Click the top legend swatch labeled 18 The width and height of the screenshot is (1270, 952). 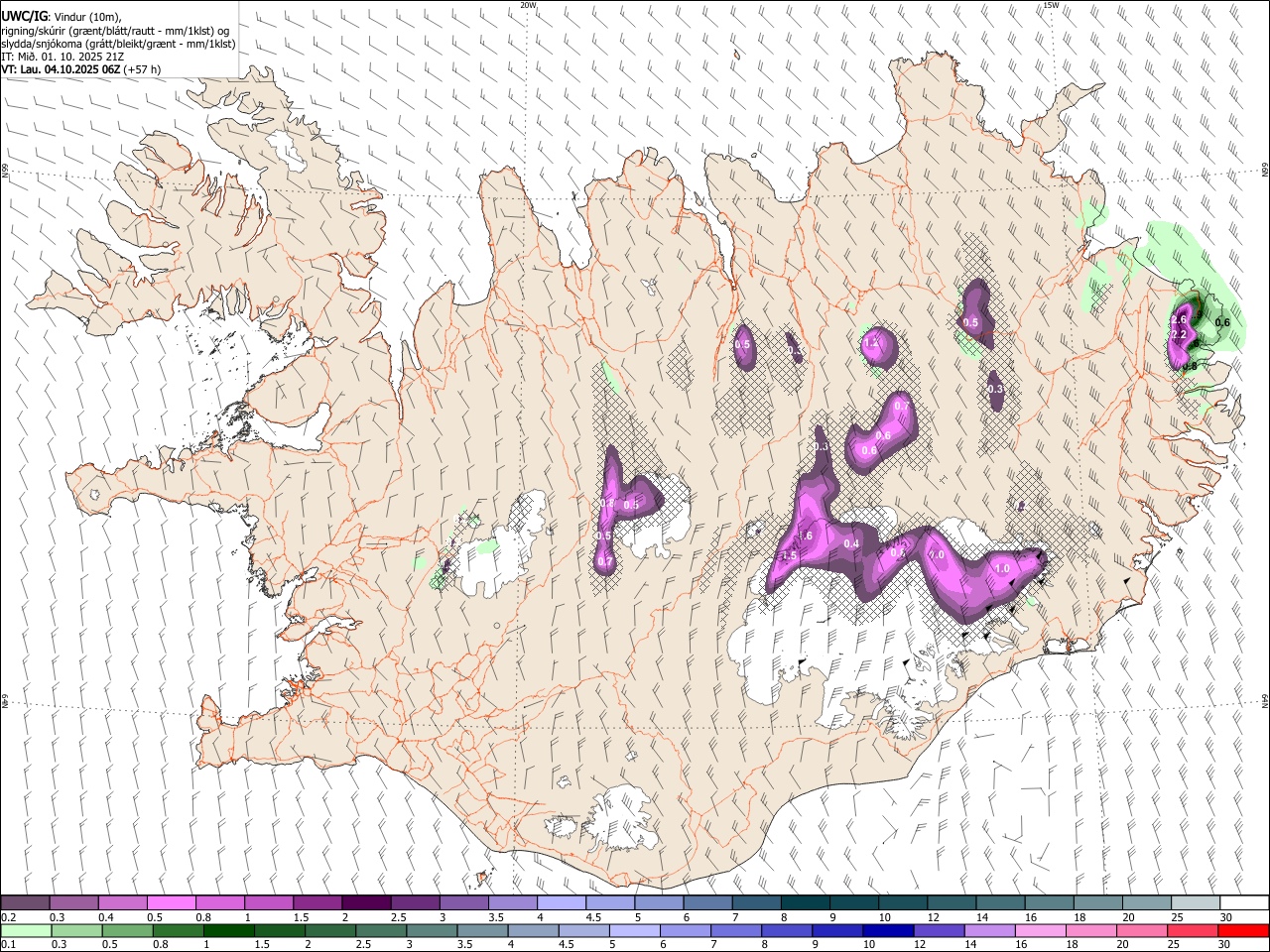(1097, 902)
